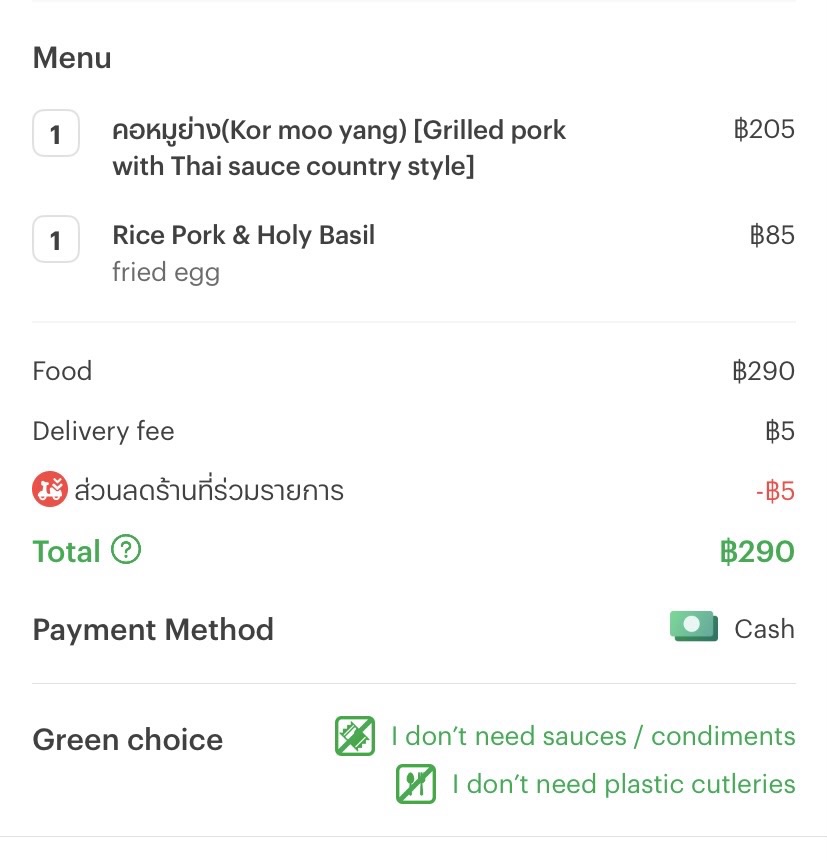827x861 pixels.
Task: Tap the fried egg option text
Action: pos(166,272)
